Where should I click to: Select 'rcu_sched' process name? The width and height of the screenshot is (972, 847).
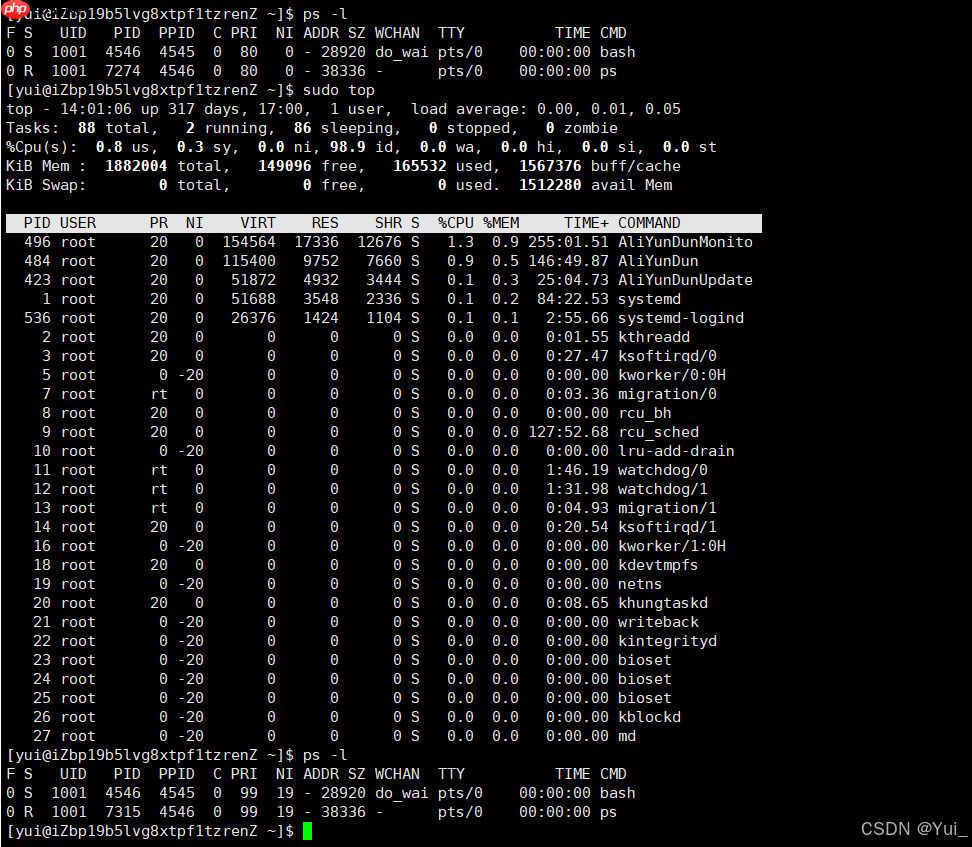click(658, 432)
